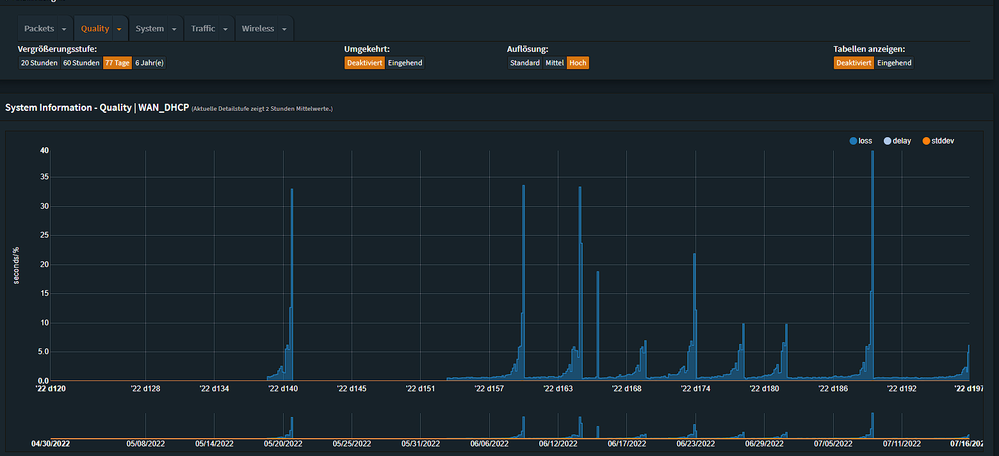Toggle the stddev series legend dot
The height and width of the screenshot is (456, 999).
pos(926,141)
